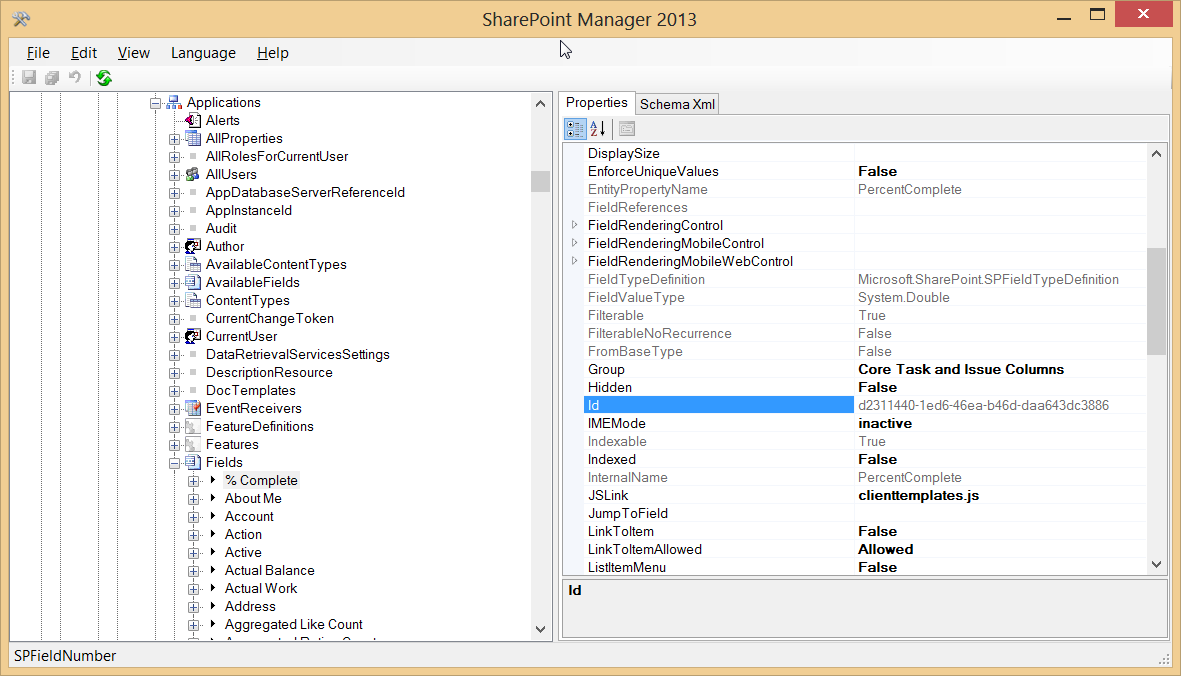Select the Aggregated Like Count field
Viewport: 1181px width, 676px height.
[x=293, y=625]
